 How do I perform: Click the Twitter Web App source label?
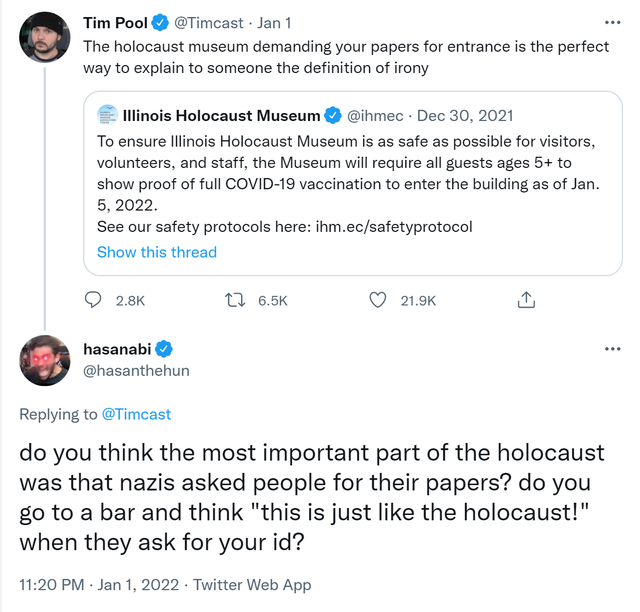(x=251, y=584)
